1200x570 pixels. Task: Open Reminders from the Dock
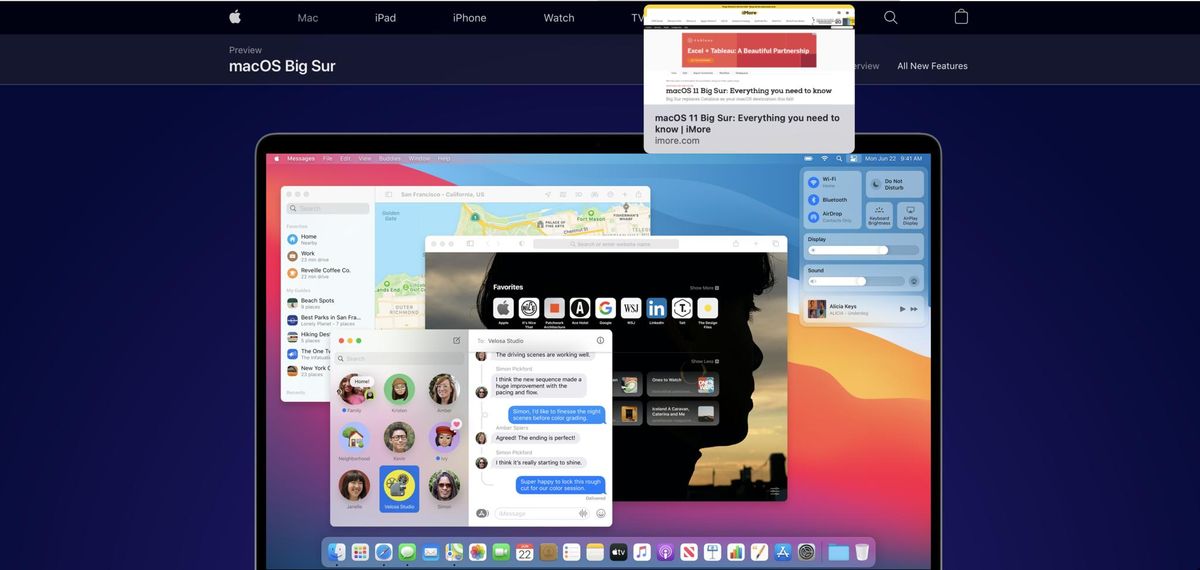coord(572,552)
